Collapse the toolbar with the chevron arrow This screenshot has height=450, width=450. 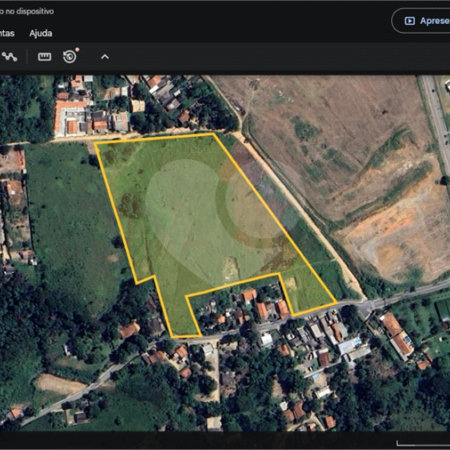pos(105,57)
